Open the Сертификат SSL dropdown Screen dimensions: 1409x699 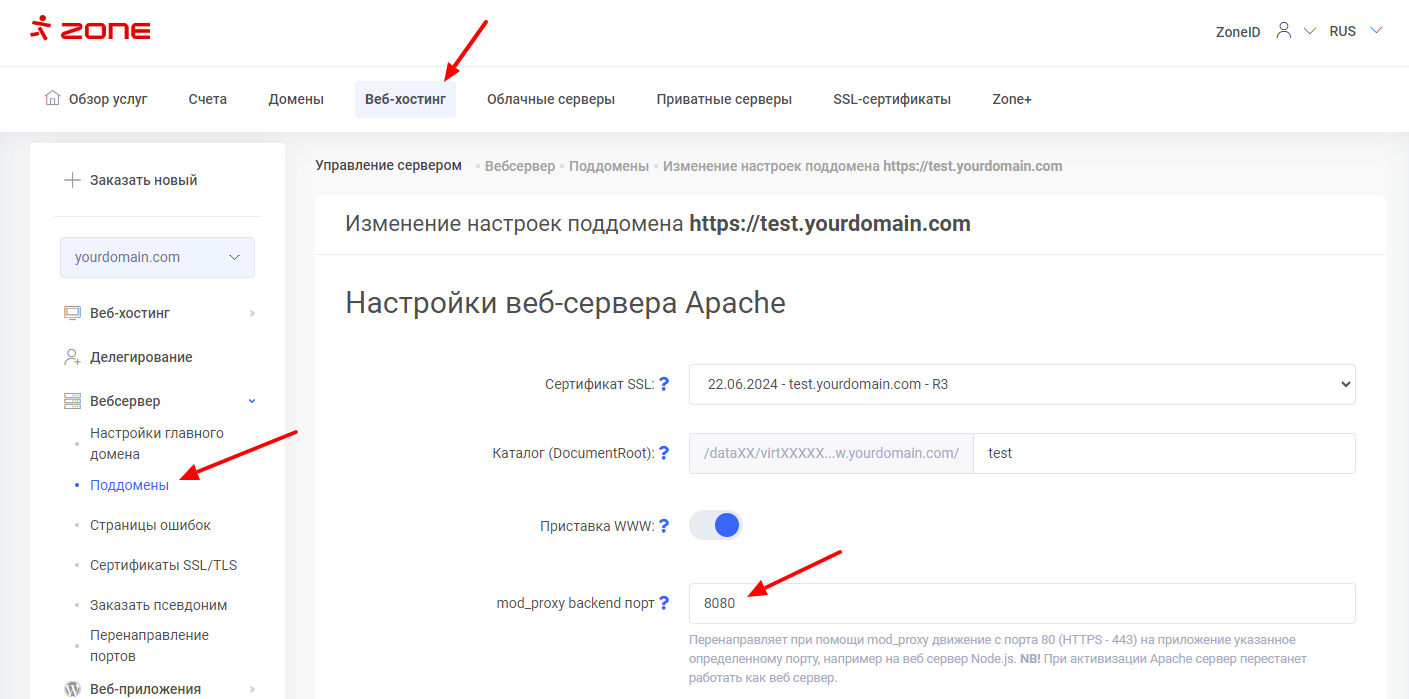[1021, 384]
